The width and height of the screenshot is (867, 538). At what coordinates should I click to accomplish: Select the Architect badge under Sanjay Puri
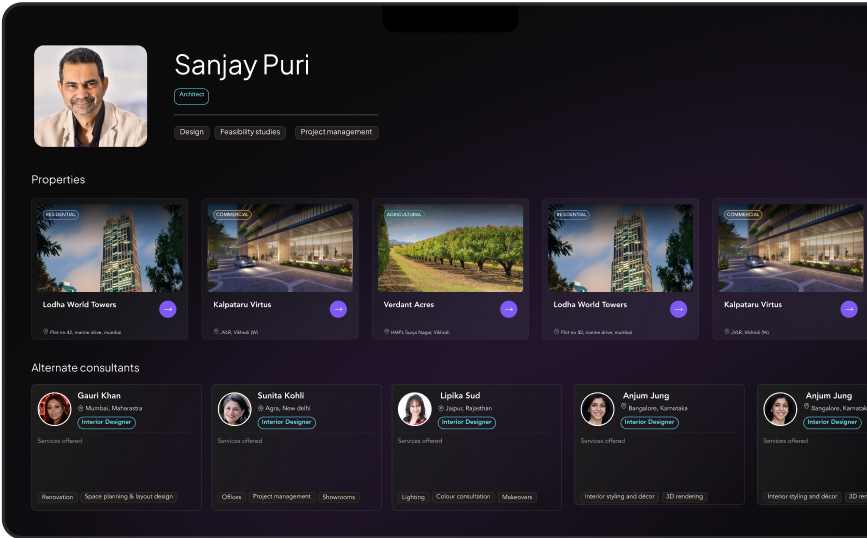click(191, 95)
